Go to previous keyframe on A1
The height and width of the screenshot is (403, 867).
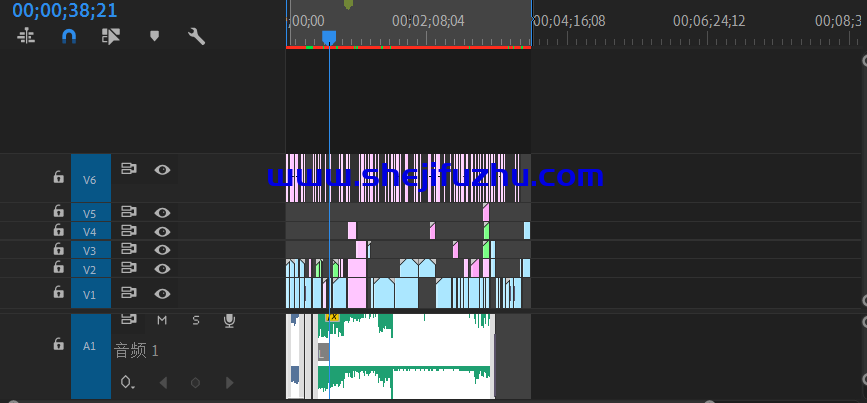(163, 383)
